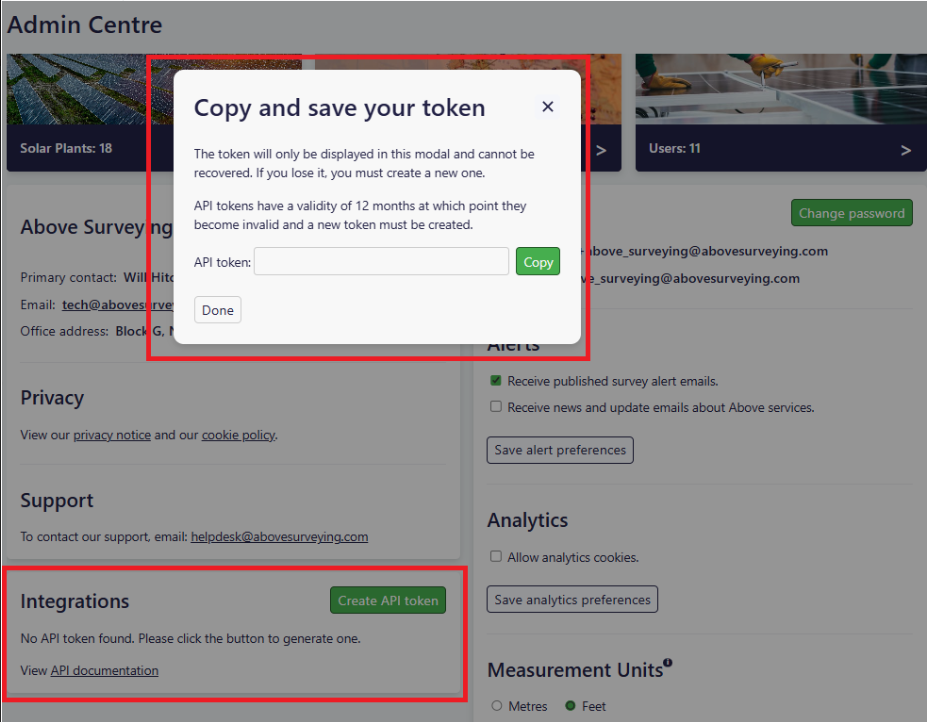Viewport: 927px width, 722px height.
Task: Open the privacy notice link
Action: coord(112,435)
